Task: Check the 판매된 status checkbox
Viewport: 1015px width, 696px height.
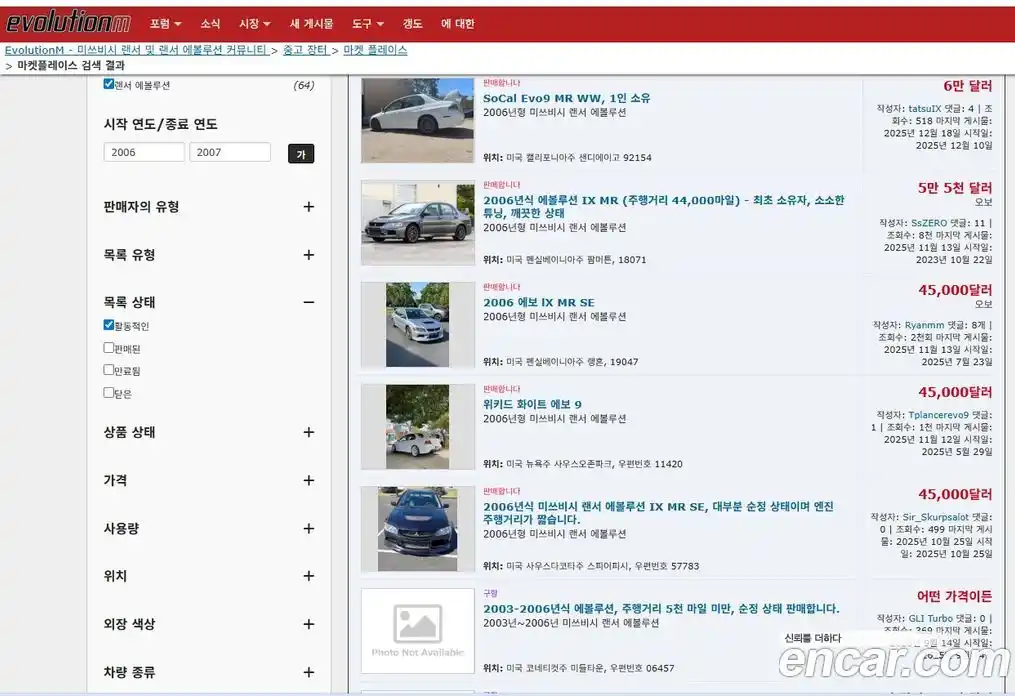Action: 109,348
